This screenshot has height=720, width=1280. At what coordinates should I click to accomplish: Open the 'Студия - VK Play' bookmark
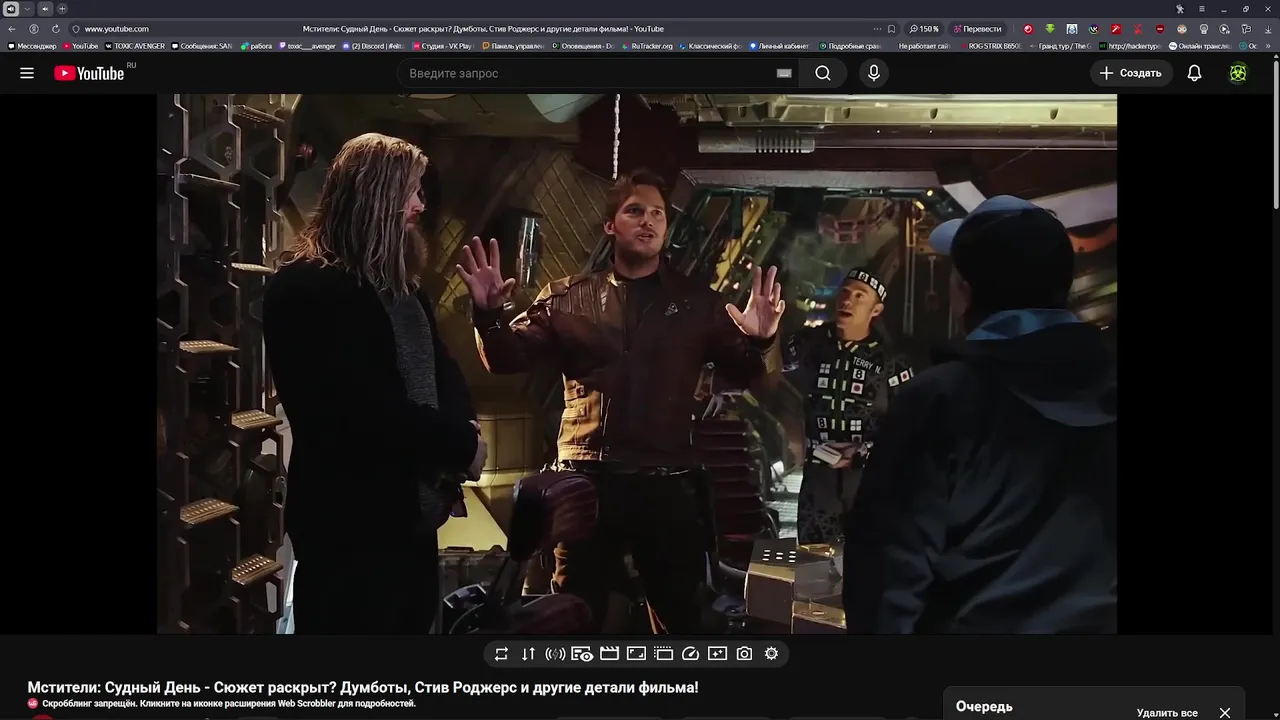[442, 46]
